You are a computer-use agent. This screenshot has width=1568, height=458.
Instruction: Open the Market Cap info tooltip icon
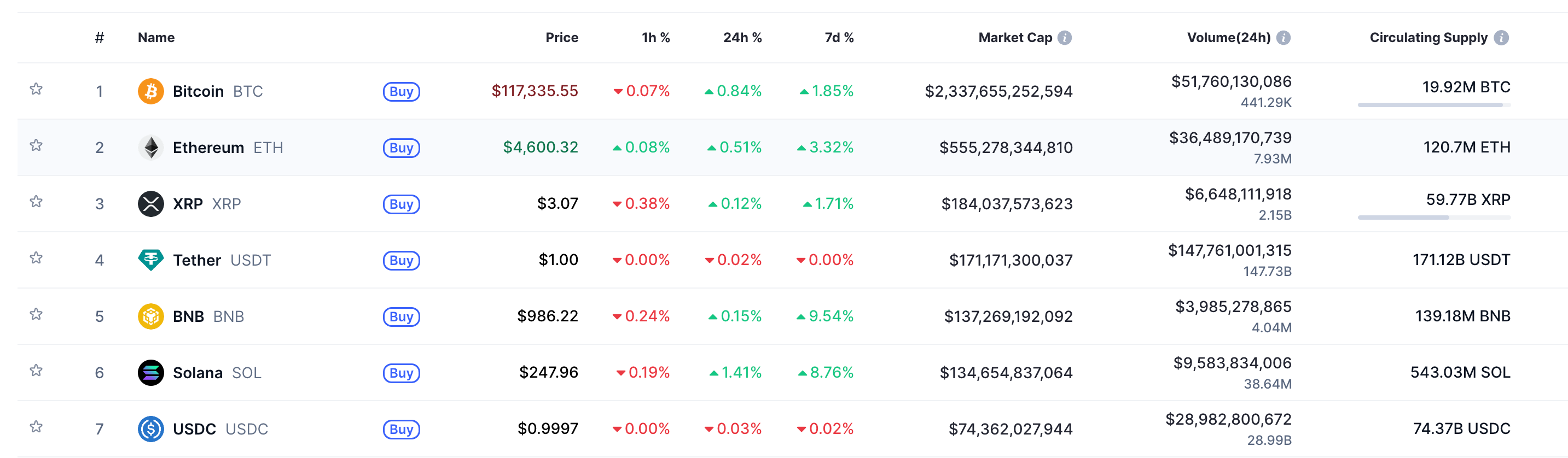(1065, 38)
